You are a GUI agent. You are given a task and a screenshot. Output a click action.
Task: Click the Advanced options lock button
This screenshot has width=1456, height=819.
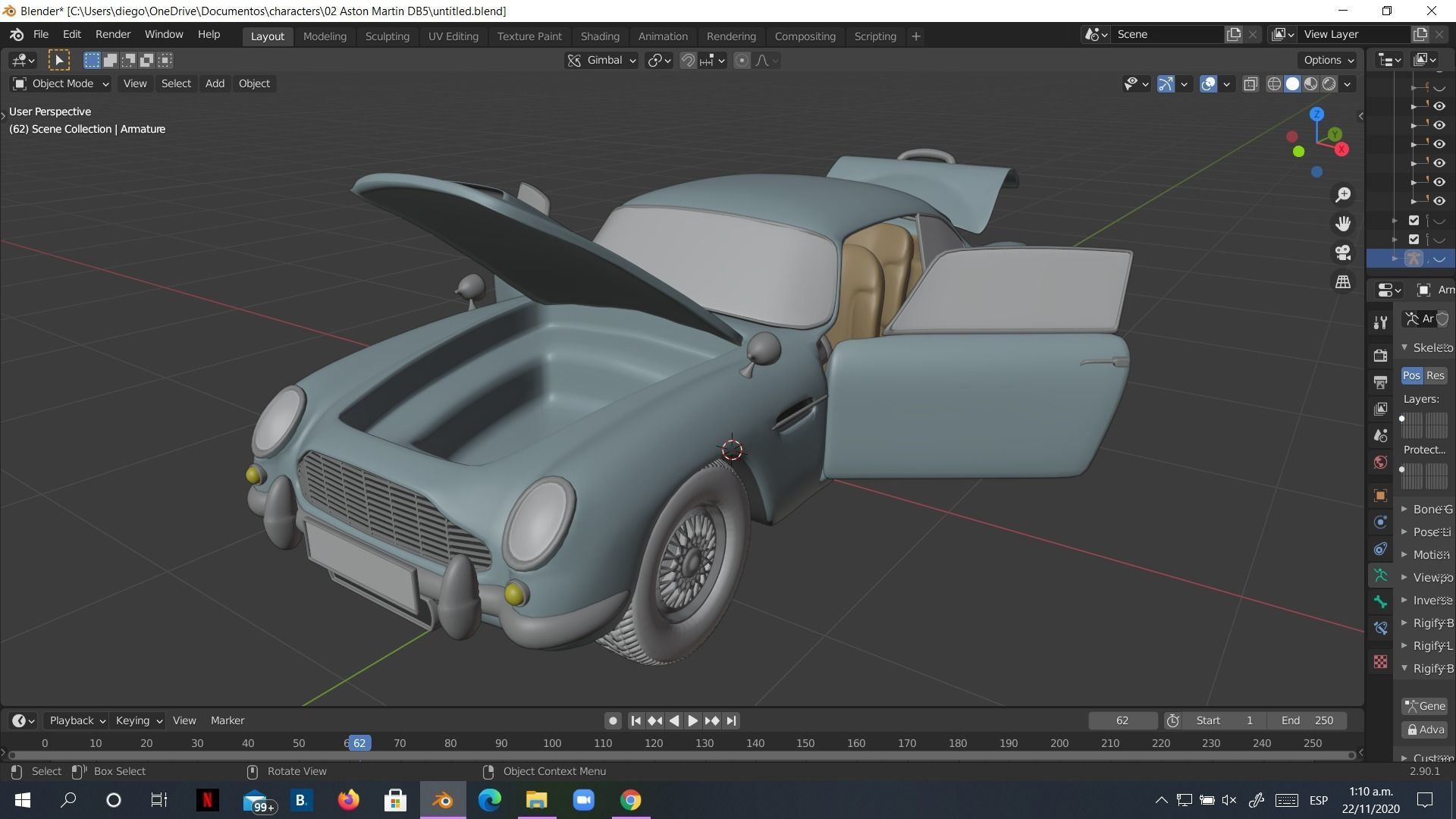(1424, 730)
